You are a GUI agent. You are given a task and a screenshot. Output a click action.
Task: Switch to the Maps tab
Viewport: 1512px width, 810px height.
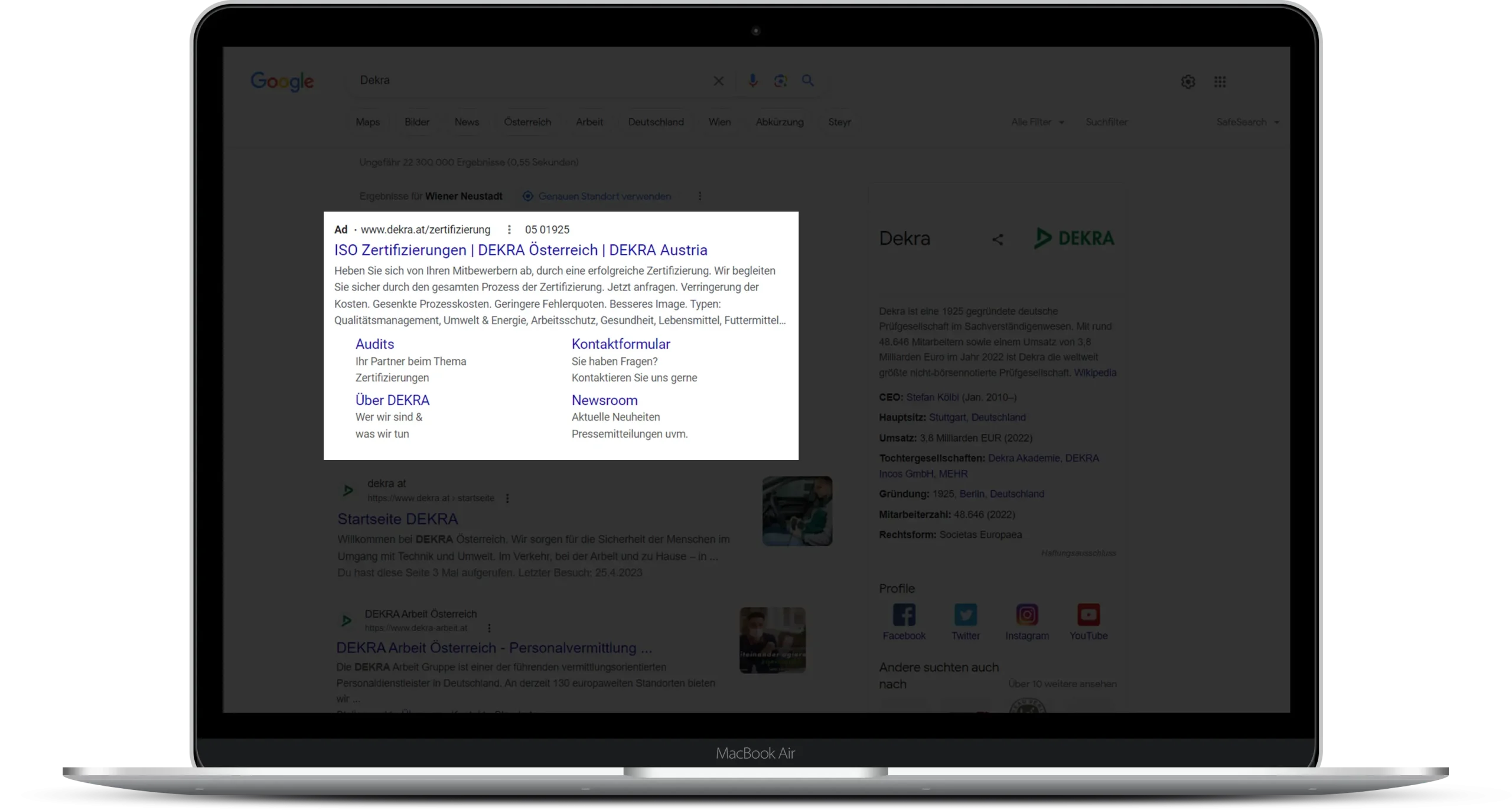pos(367,122)
